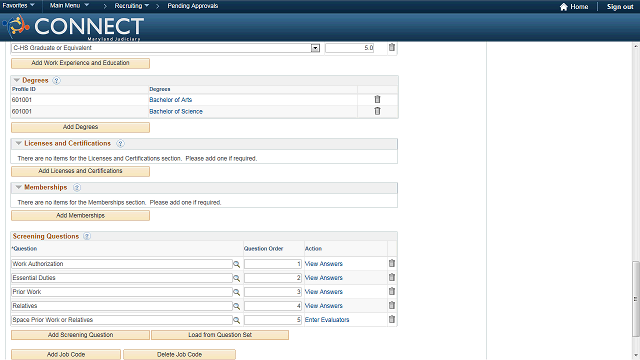
Task: Click the Add Memberships button
Action: (x=80, y=216)
